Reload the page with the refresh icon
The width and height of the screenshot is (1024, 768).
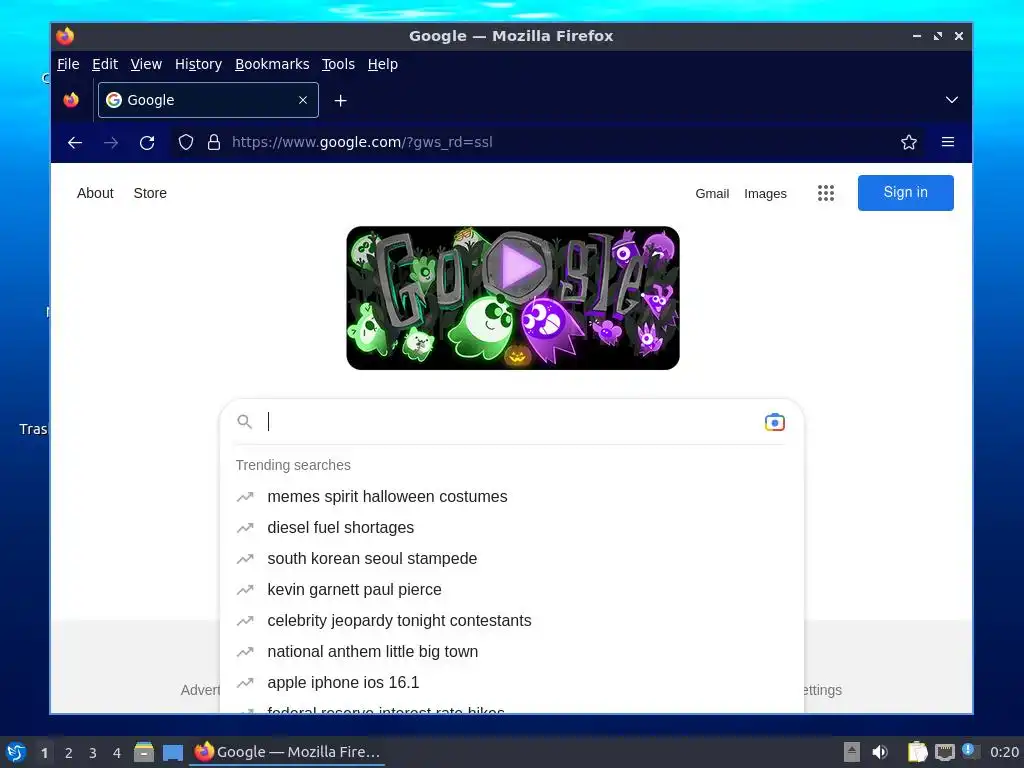pyautogui.click(x=147, y=142)
